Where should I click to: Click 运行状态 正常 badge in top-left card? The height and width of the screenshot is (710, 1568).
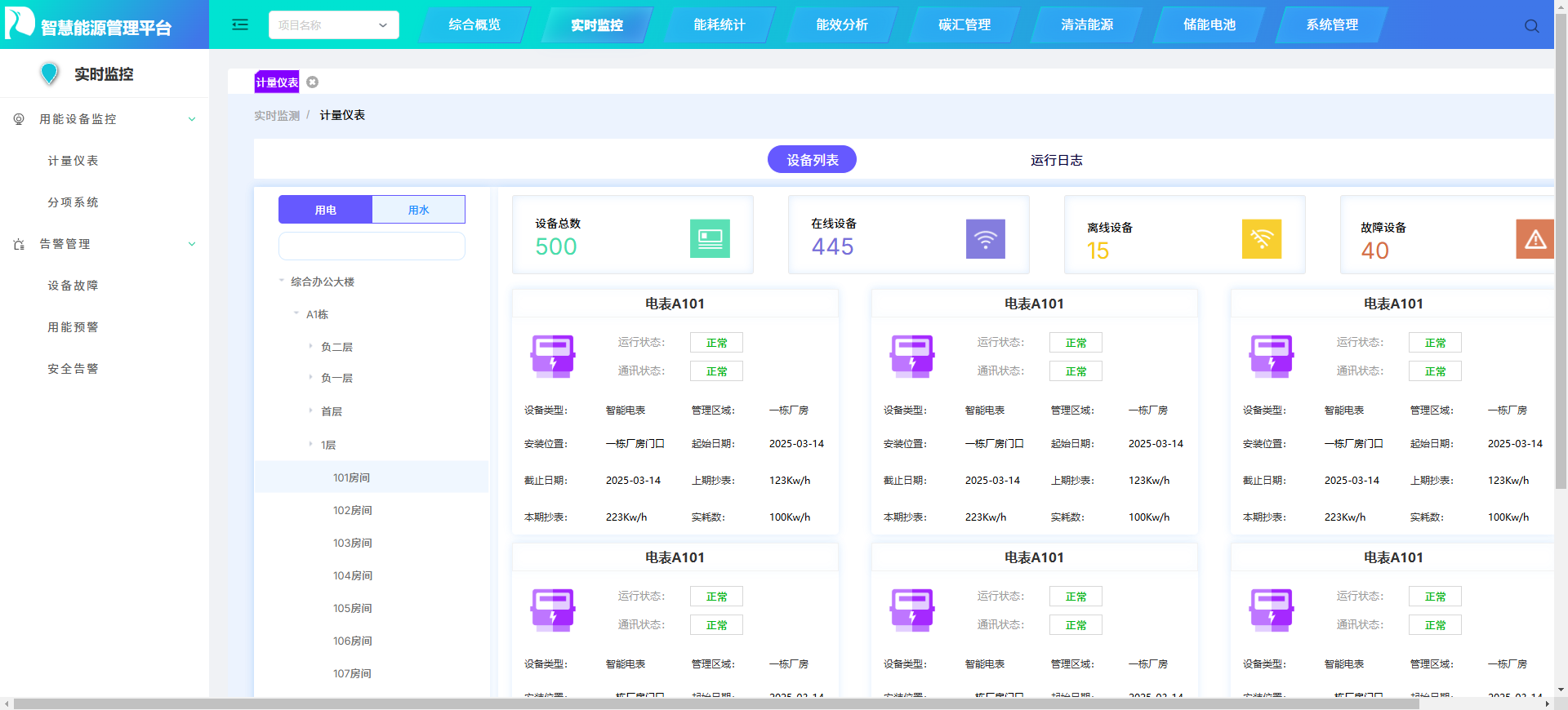[716, 343]
